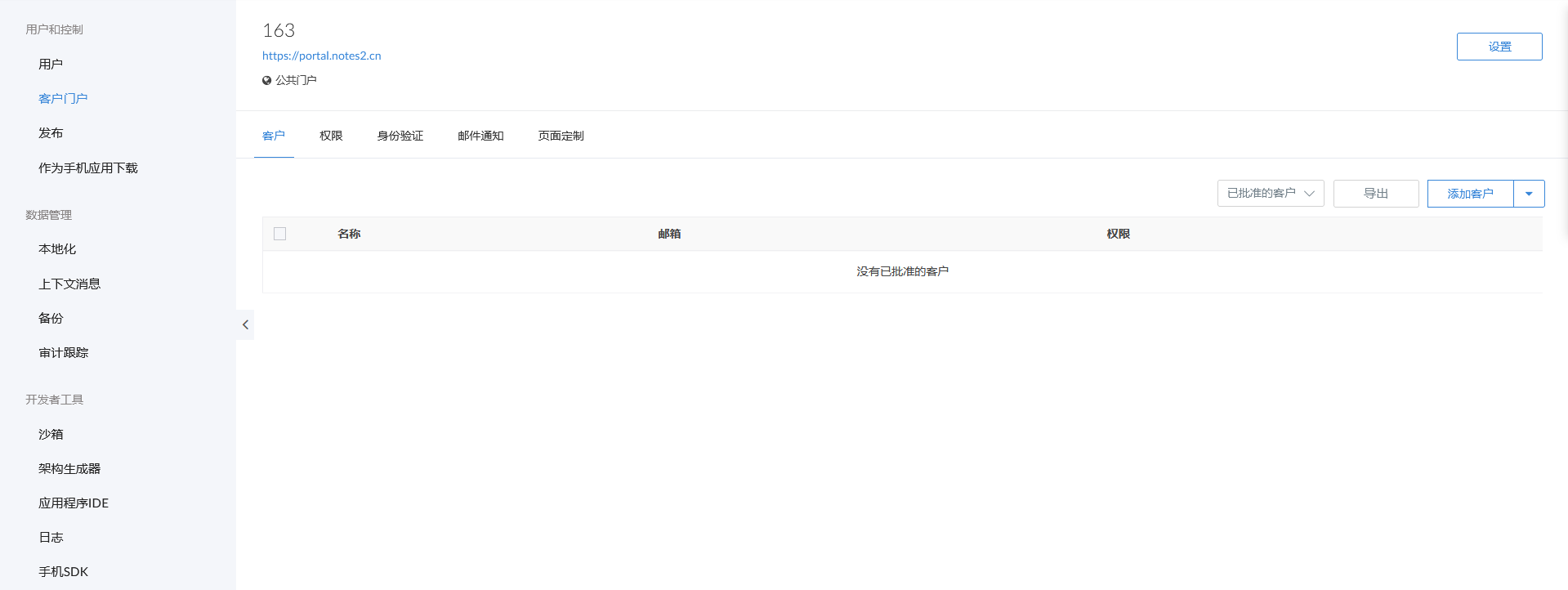Navigate to 发布 in the sidebar
Image resolution: width=1568 pixels, height=590 pixels.
point(51,133)
